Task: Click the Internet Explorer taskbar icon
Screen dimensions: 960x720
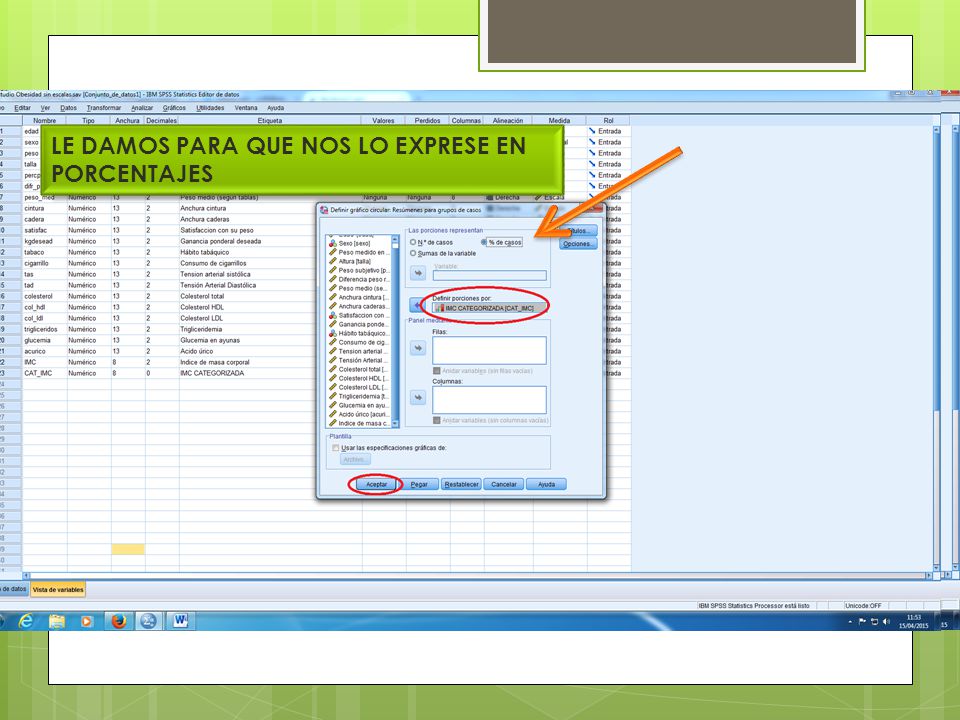Action: point(26,621)
